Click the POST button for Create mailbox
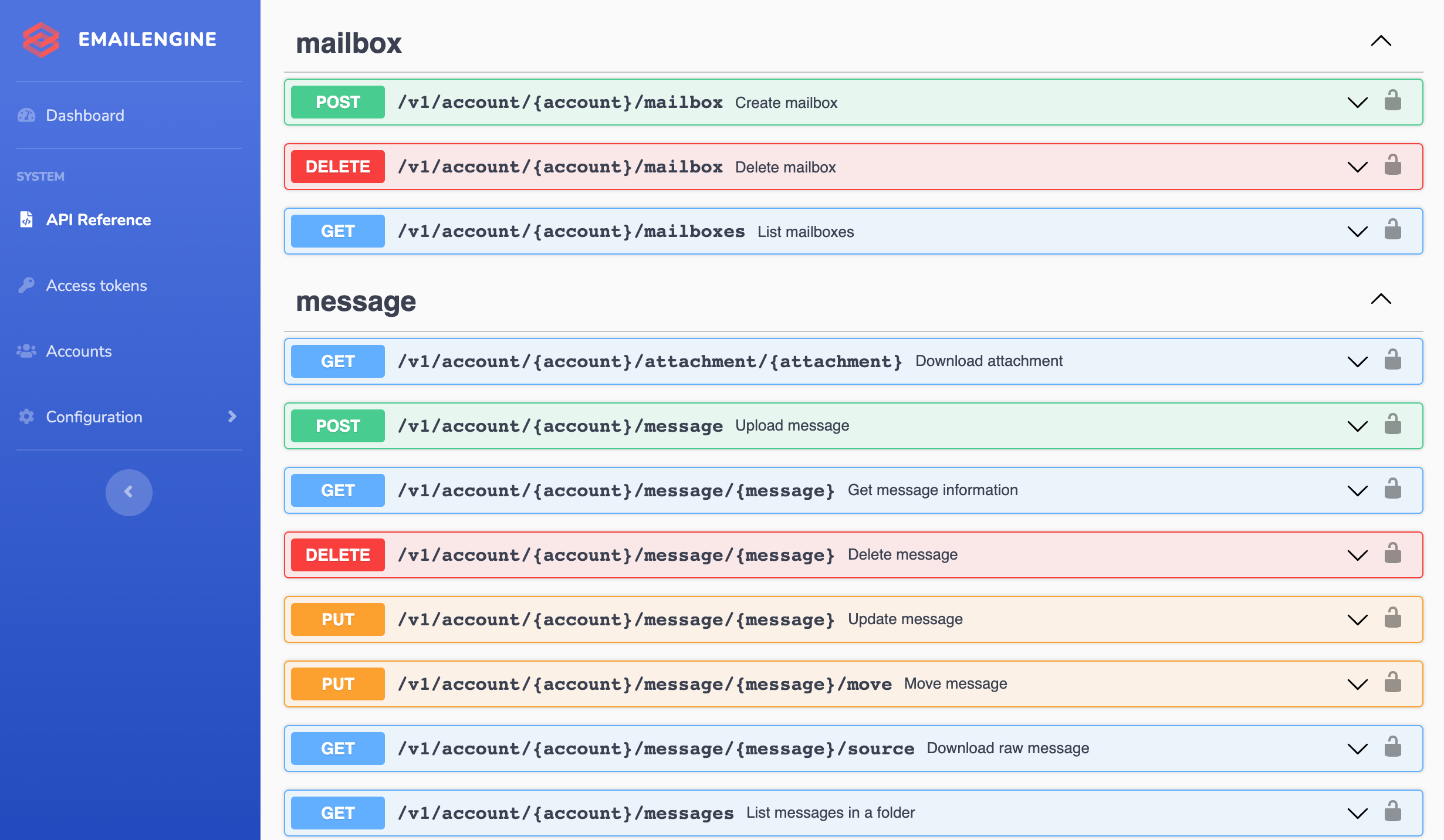Screen dimensions: 1444x840 click(x=337, y=102)
